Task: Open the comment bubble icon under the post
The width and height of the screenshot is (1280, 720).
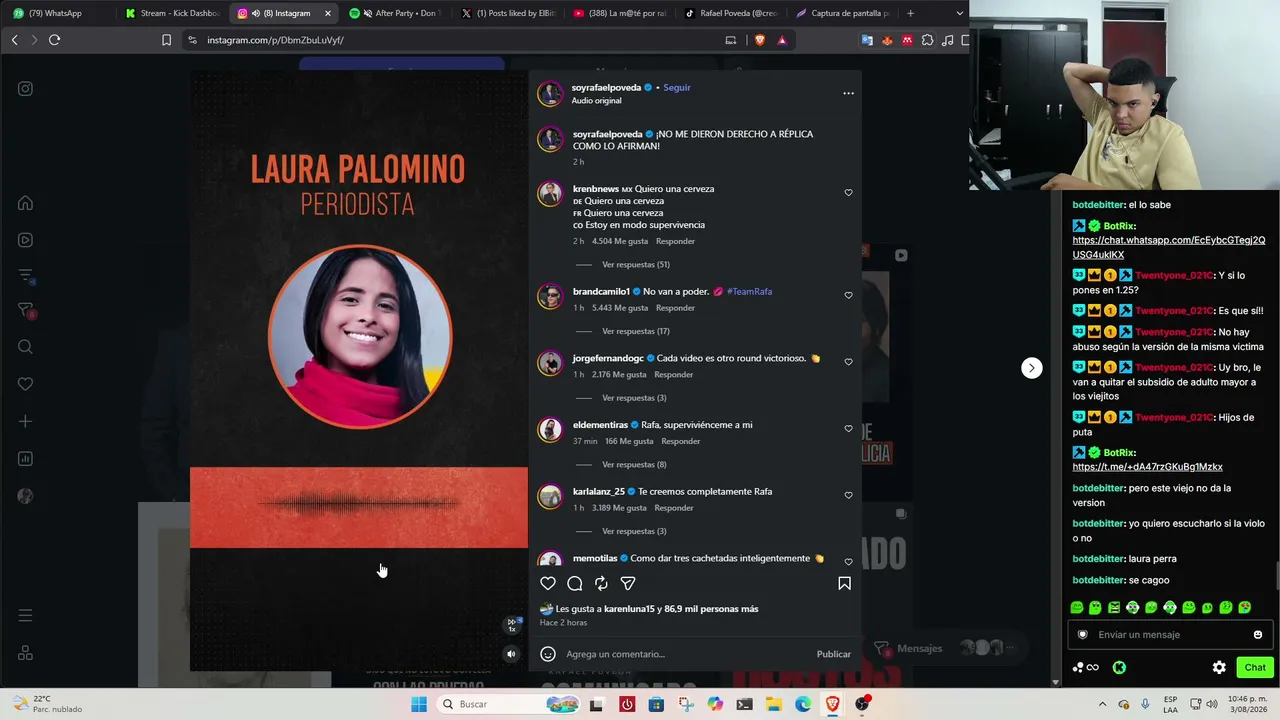Action: pos(575,583)
